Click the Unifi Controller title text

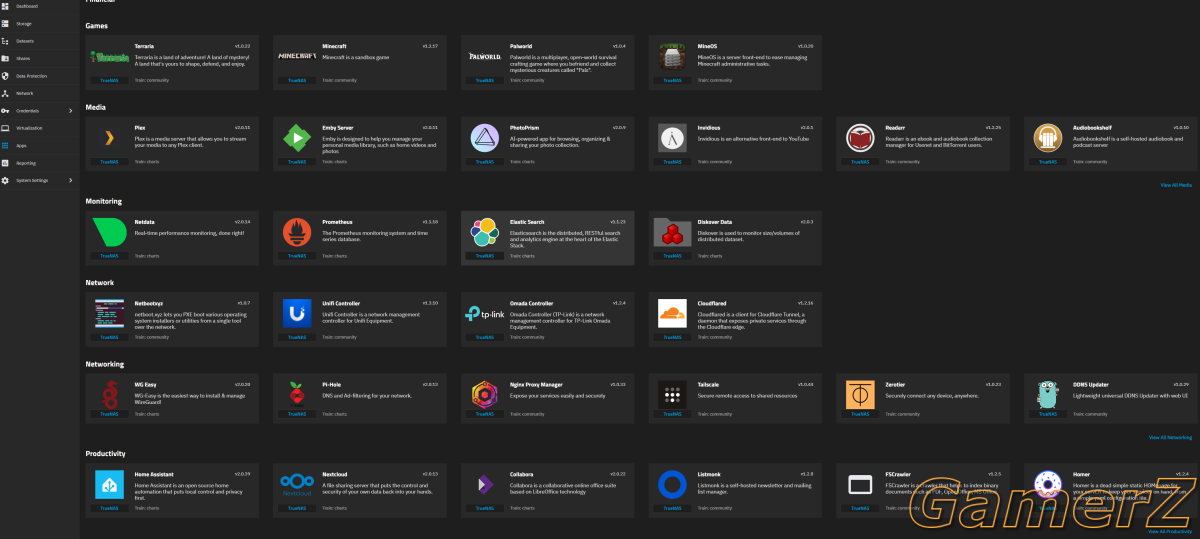[340, 302]
